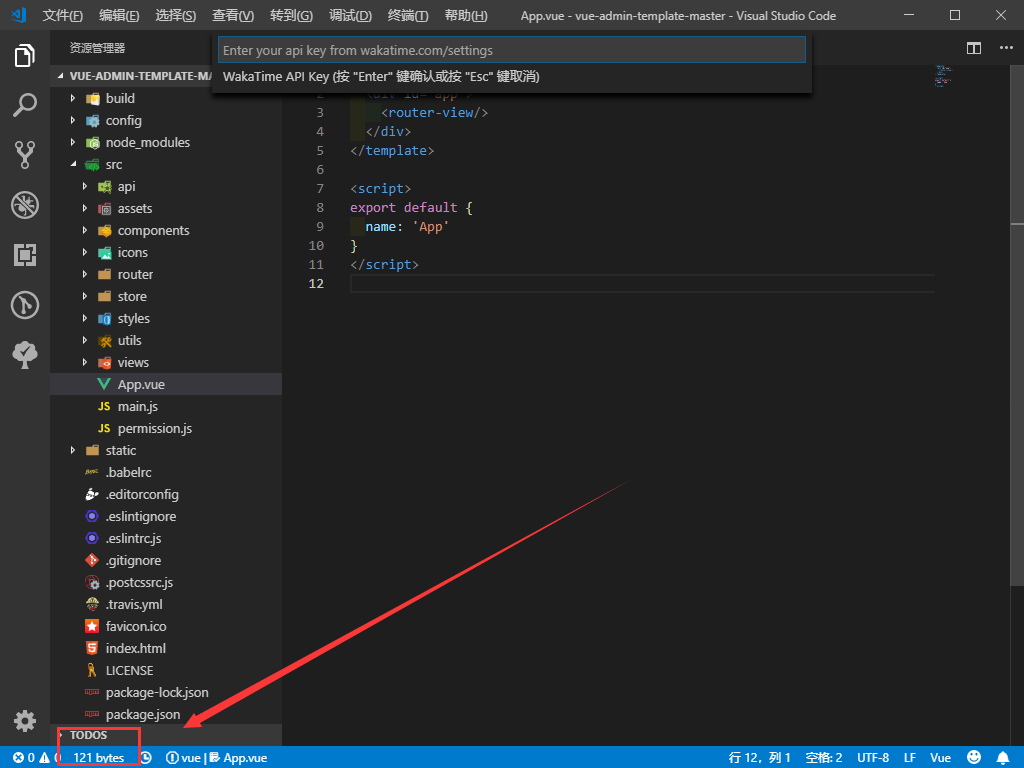Open the Source Control view

pyautogui.click(x=25, y=155)
